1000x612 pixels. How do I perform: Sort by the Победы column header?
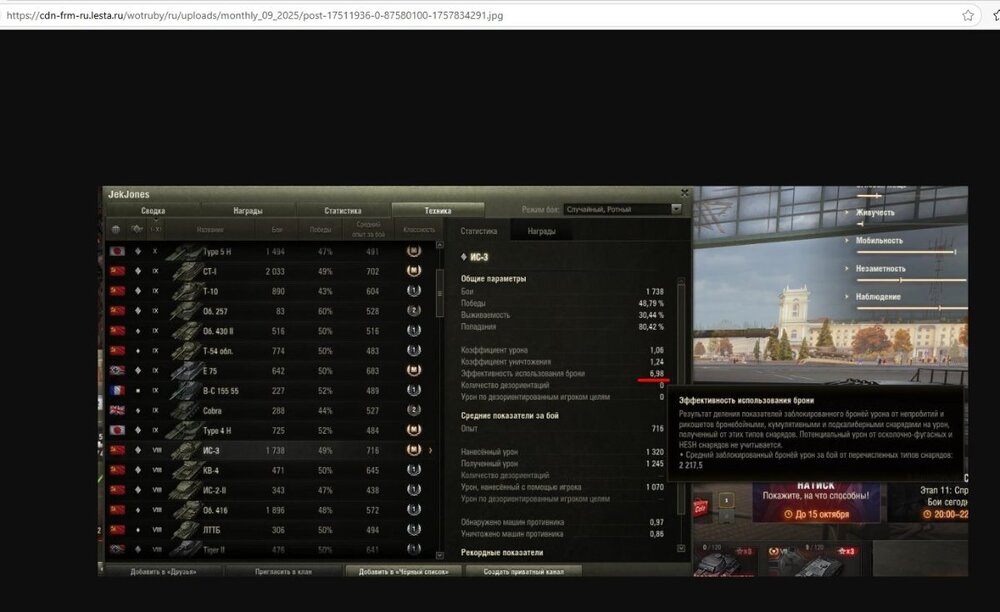(x=320, y=230)
